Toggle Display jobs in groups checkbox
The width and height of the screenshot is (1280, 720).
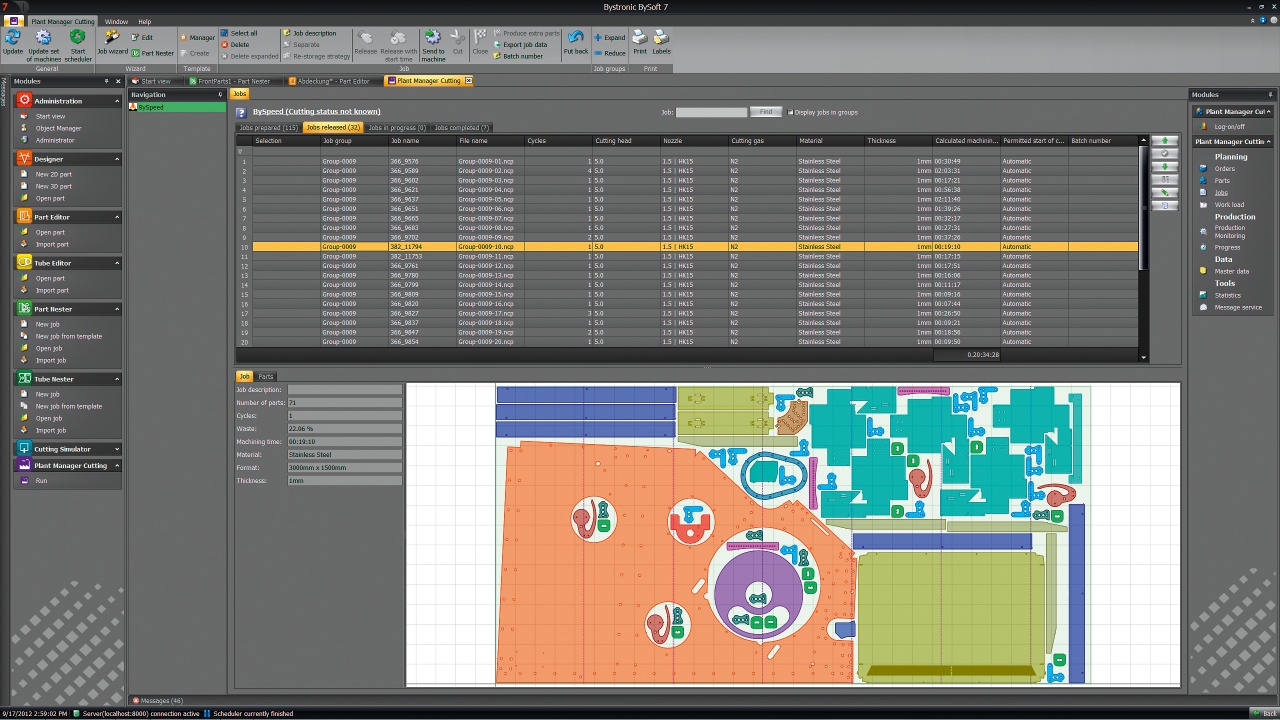[791, 112]
